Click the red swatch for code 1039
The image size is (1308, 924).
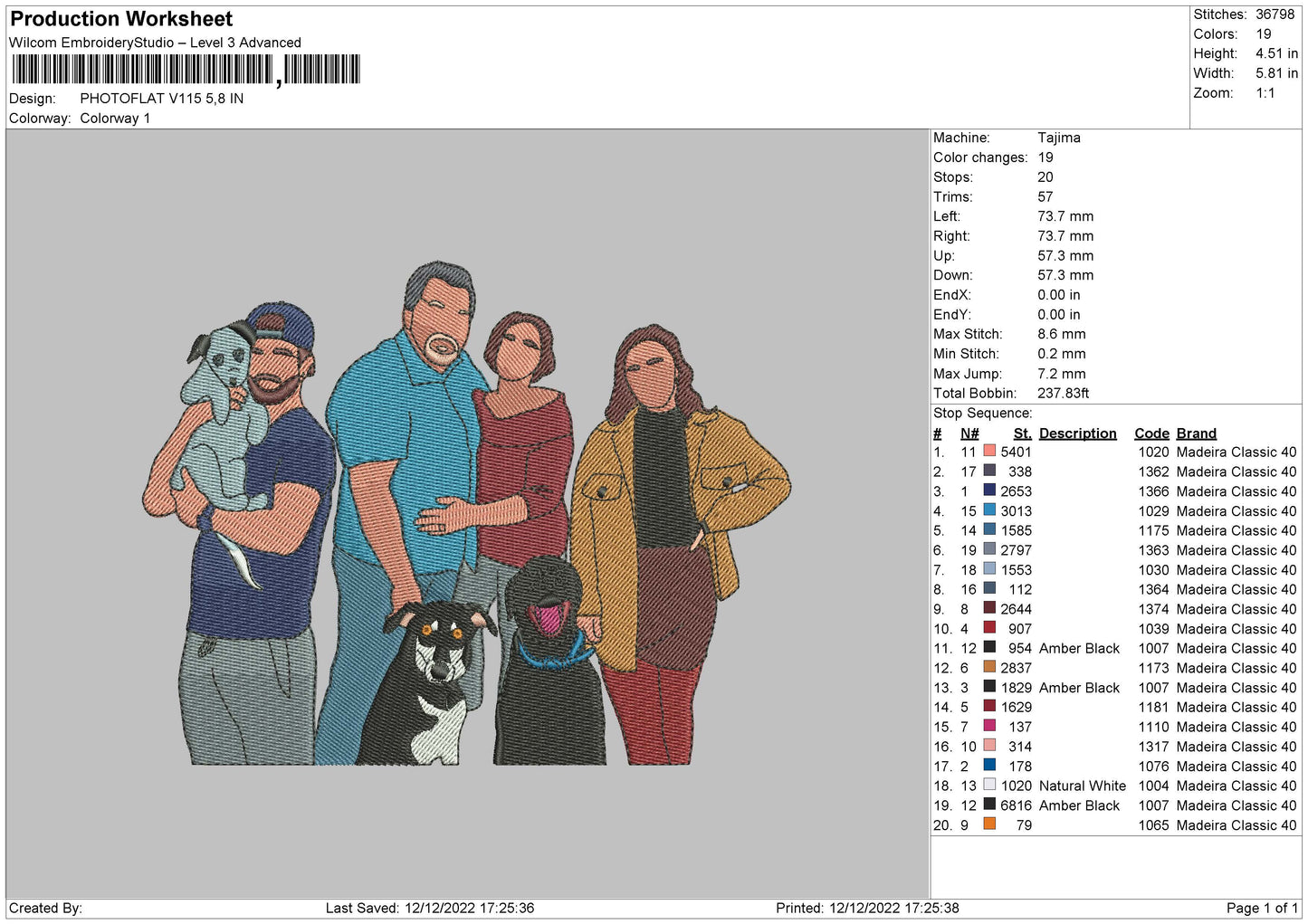(989, 628)
